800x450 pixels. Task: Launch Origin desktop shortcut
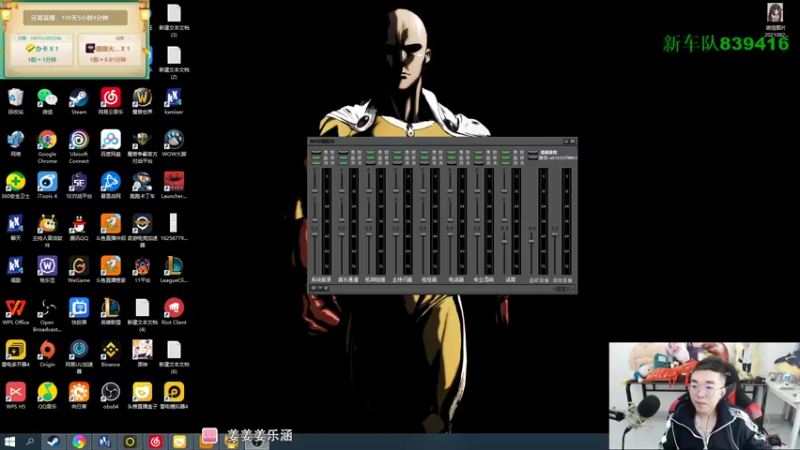[47, 354]
